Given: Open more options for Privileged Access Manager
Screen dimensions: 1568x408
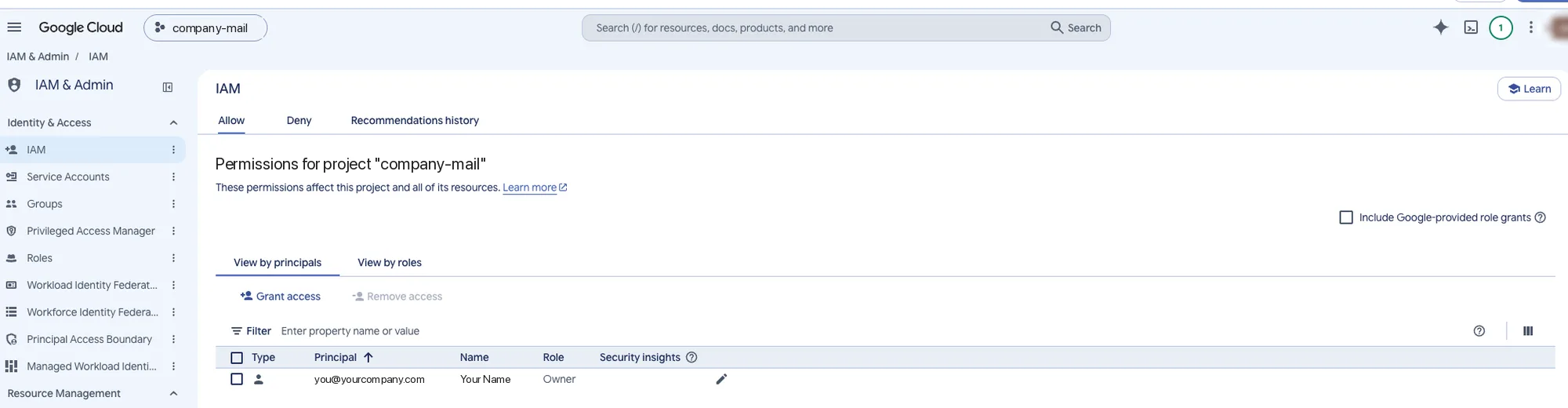Looking at the screenshot, I should click(x=173, y=231).
